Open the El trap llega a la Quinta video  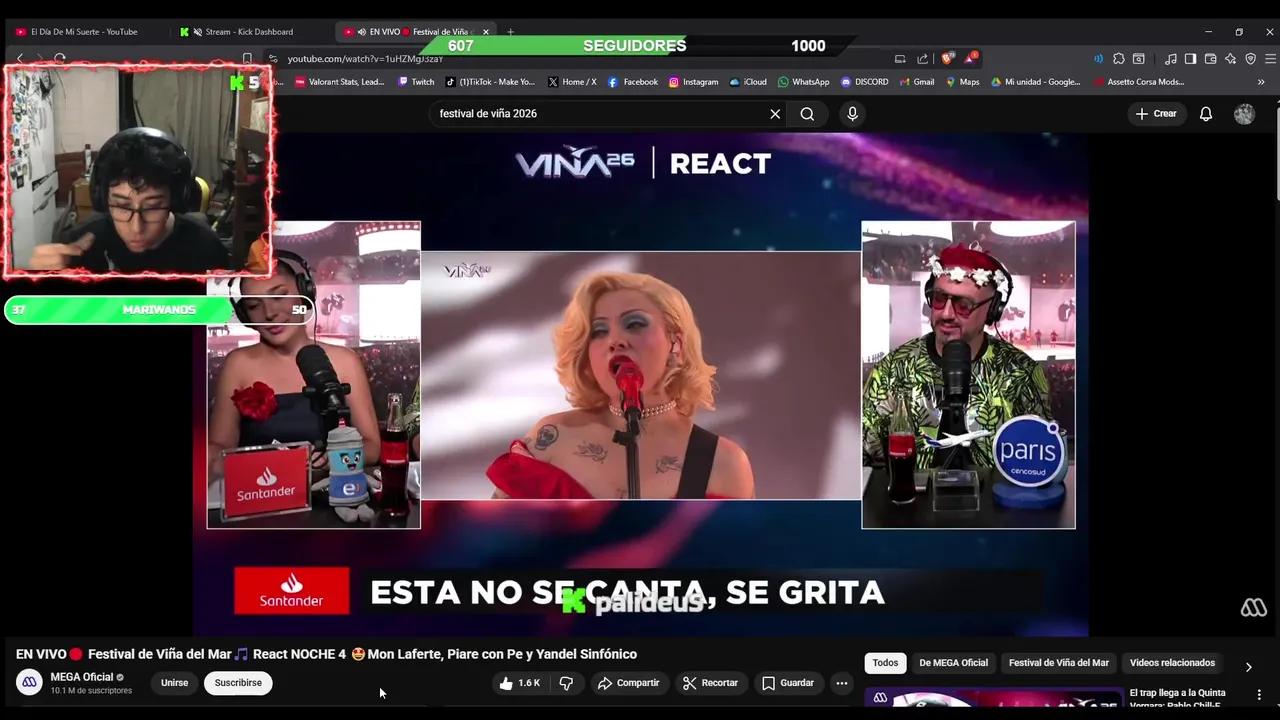[x=1177, y=699]
